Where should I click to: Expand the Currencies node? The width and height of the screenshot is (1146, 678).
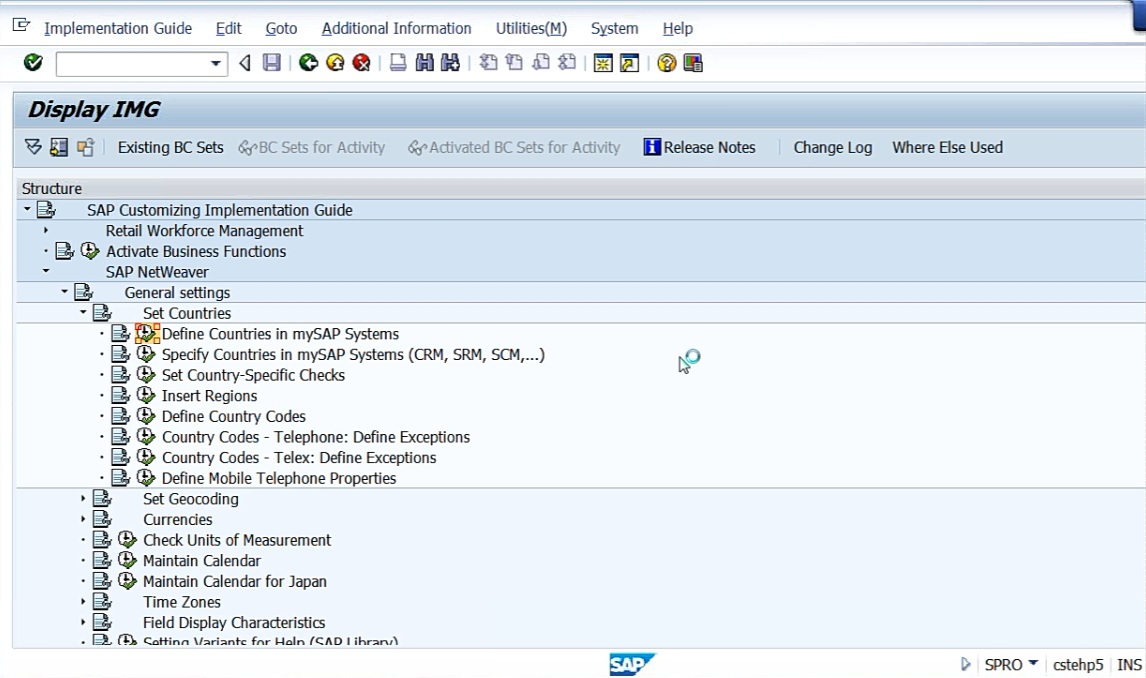[83, 519]
